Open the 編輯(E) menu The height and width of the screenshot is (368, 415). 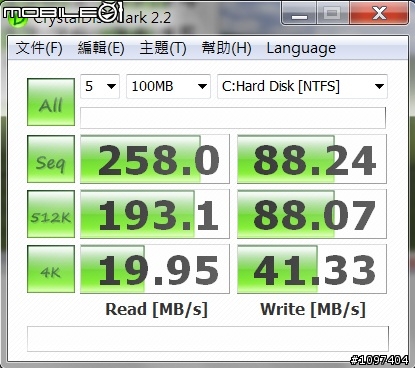(x=101, y=48)
